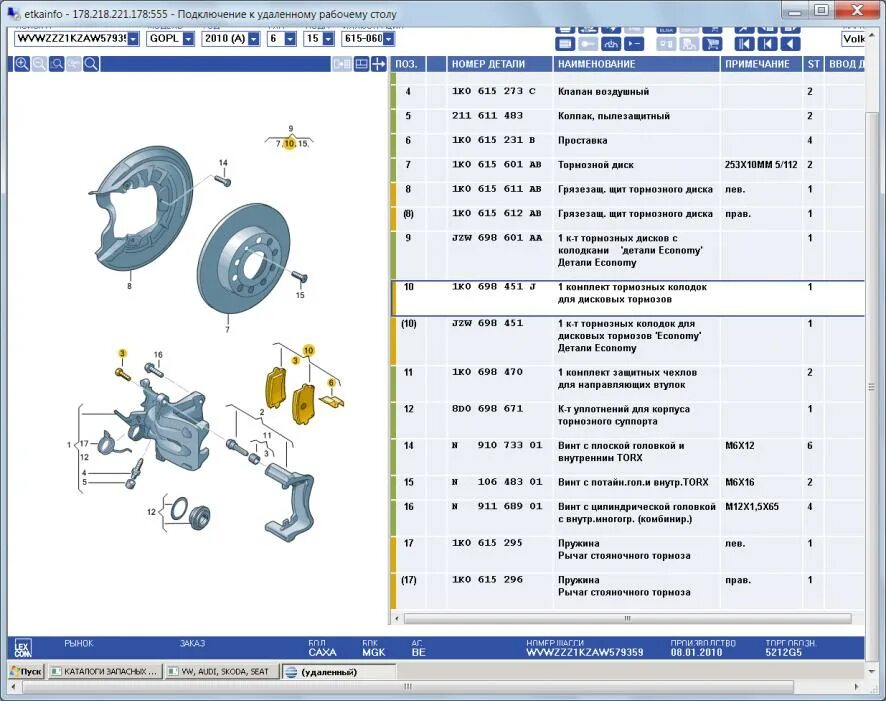
Task: Click the remote desktop bottom horizontal scrollbar
Action: click(407, 686)
